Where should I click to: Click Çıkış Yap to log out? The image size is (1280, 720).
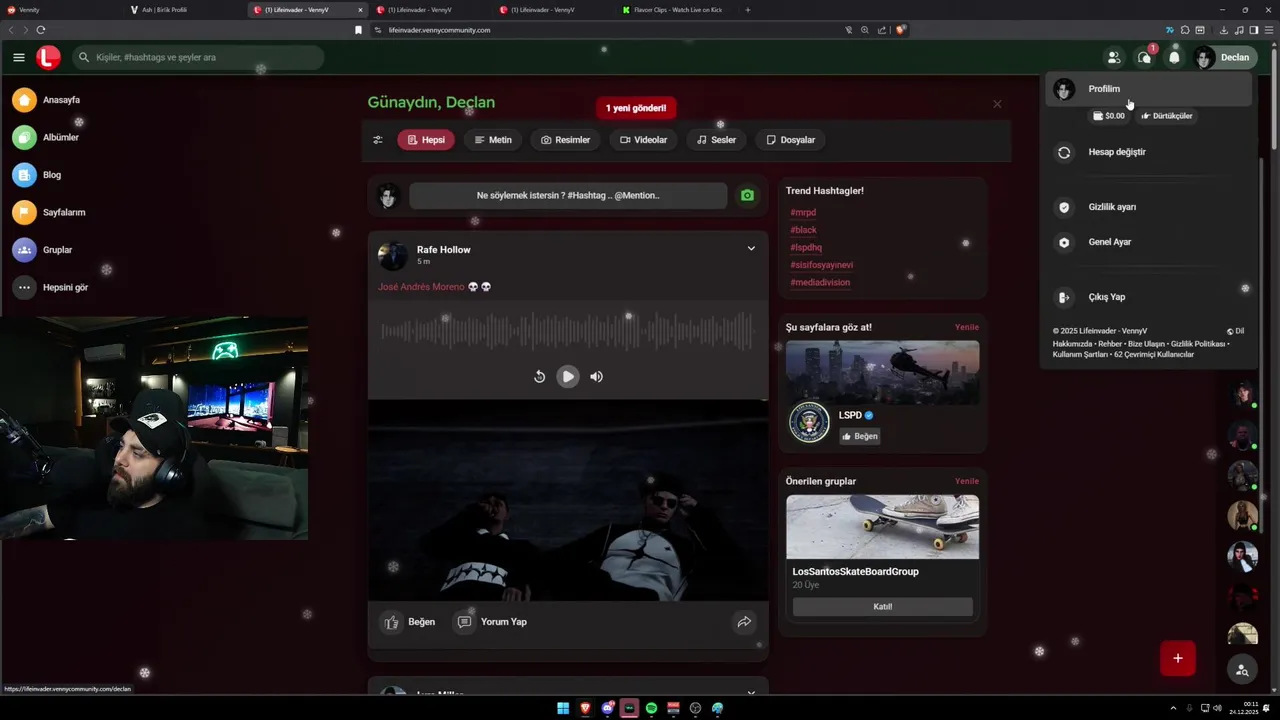tap(1147, 297)
